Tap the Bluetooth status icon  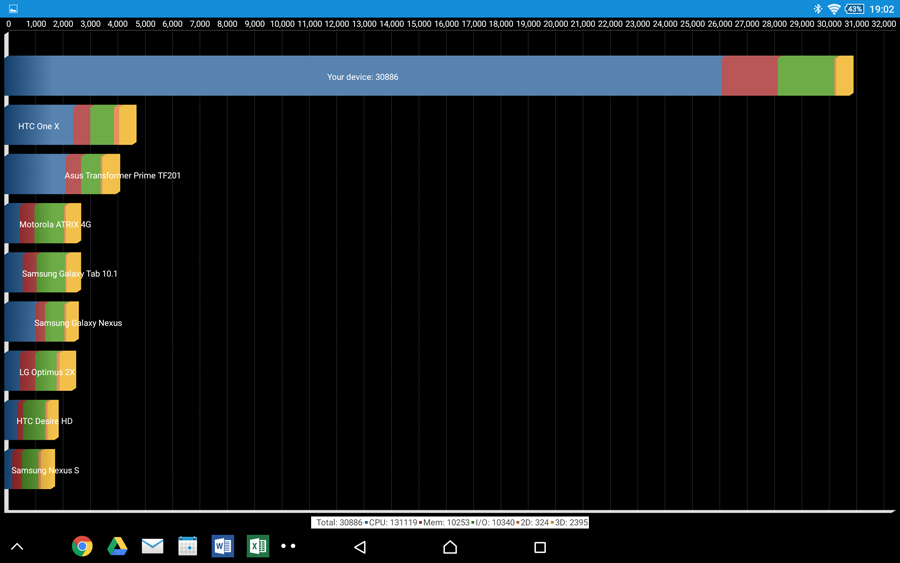coord(818,9)
